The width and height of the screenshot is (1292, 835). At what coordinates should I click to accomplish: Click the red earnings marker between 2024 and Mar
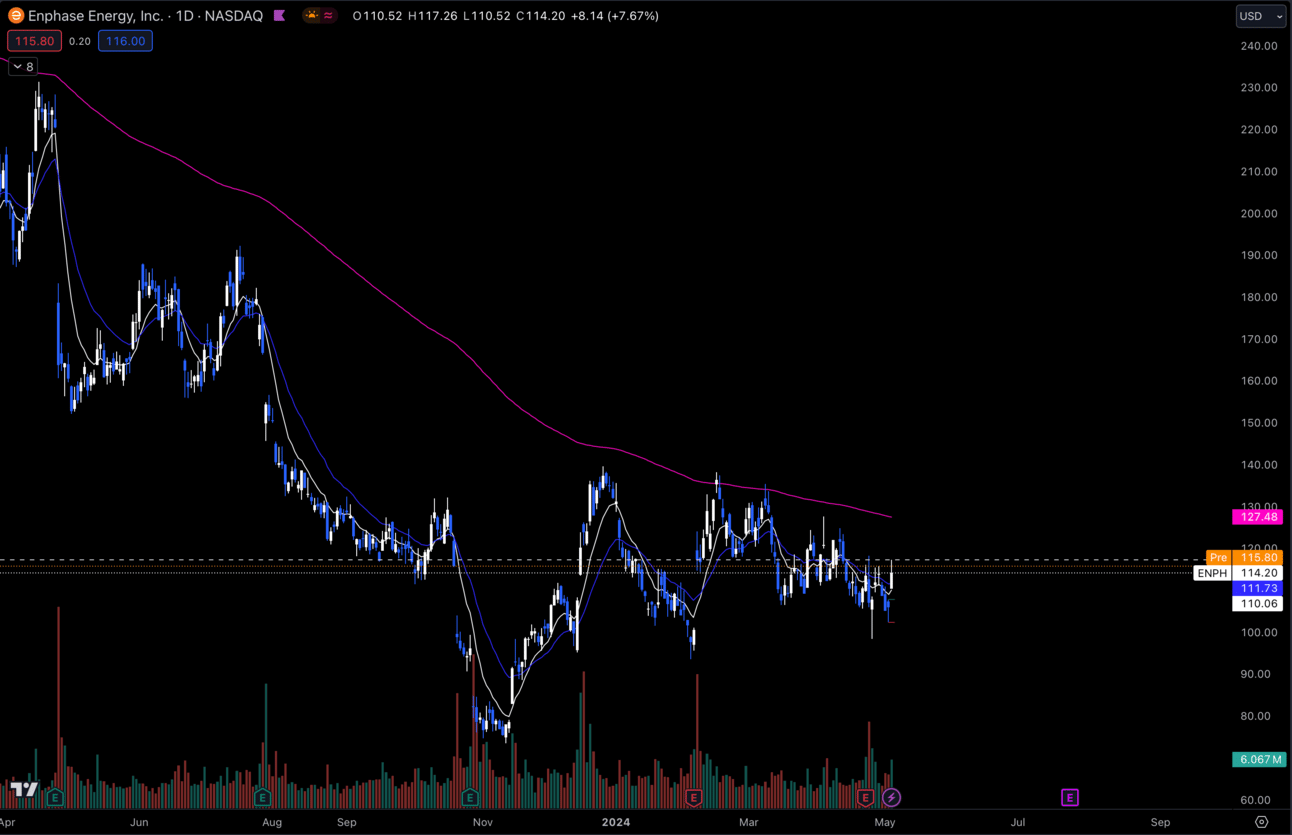point(694,798)
